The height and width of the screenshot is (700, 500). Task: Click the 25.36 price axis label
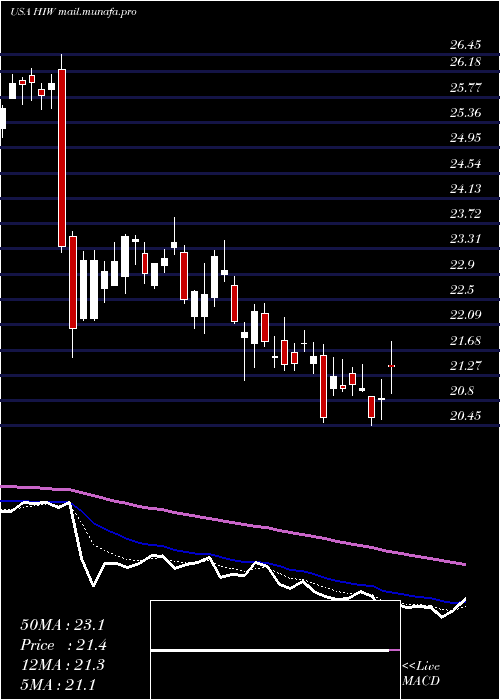(x=466, y=112)
